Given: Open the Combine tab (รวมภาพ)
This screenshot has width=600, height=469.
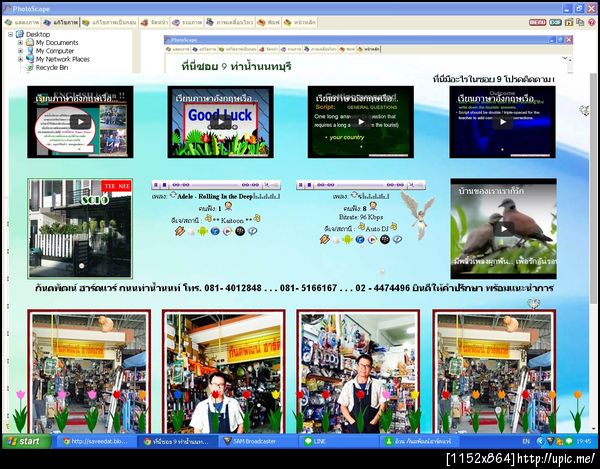Looking at the screenshot, I should point(187,23).
